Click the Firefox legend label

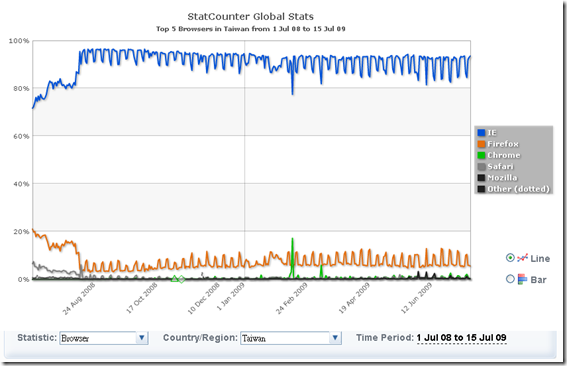[503, 144]
